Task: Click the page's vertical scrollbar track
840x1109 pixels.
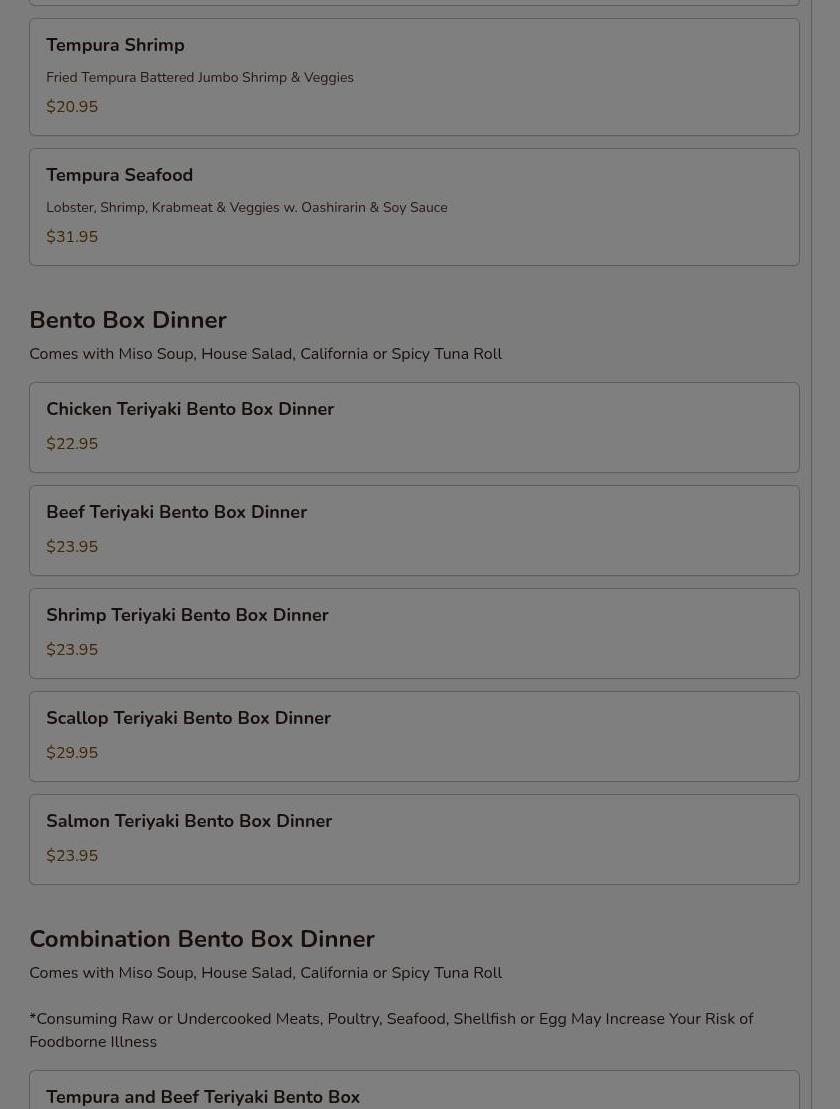Action: [x=825, y=554]
